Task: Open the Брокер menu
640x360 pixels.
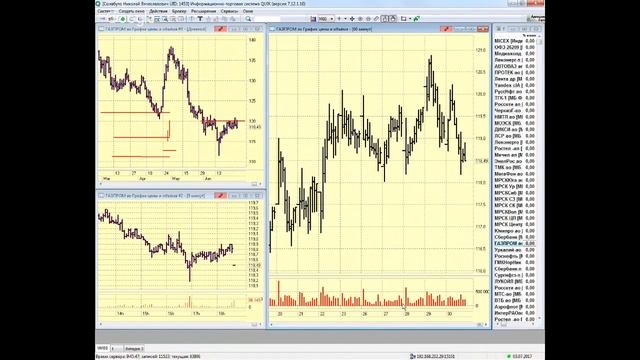Action: click(x=179, y=11)
